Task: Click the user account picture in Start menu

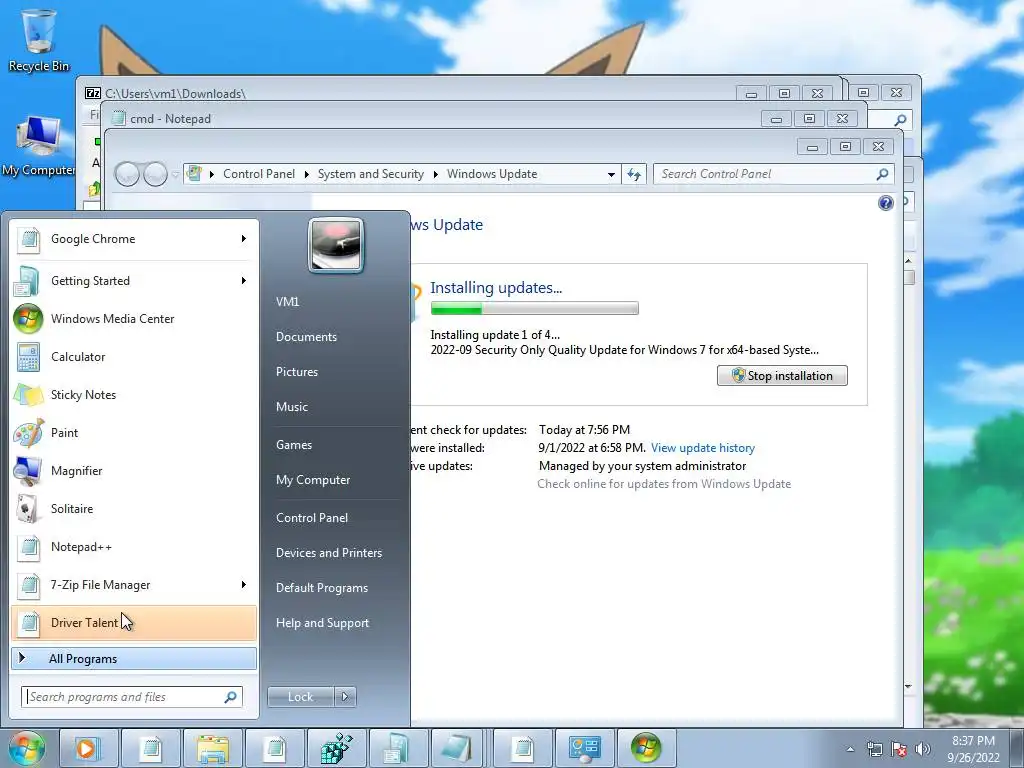Action: click(x=336, y=246)
